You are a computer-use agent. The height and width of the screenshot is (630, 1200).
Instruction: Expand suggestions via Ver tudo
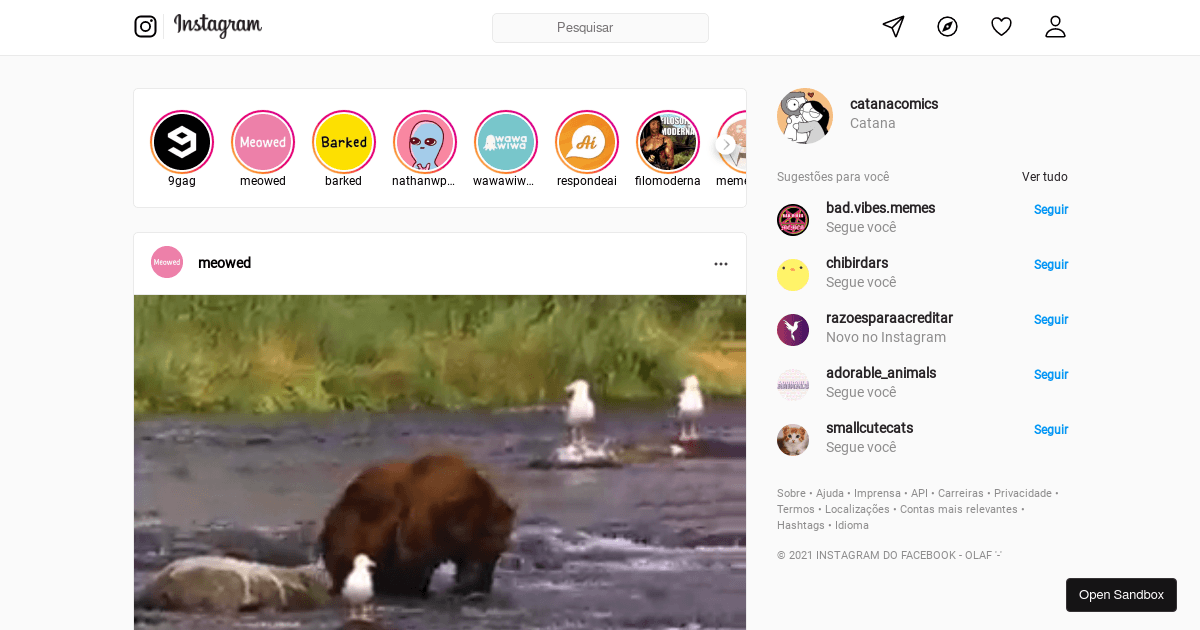click(x=1044, y=176)
